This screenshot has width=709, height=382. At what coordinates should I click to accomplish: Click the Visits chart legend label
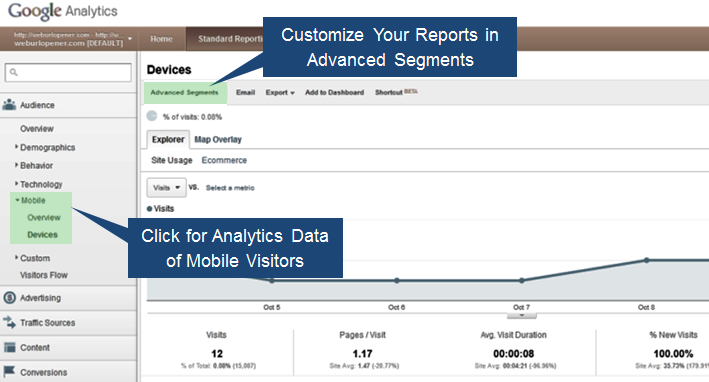(164, 208)
